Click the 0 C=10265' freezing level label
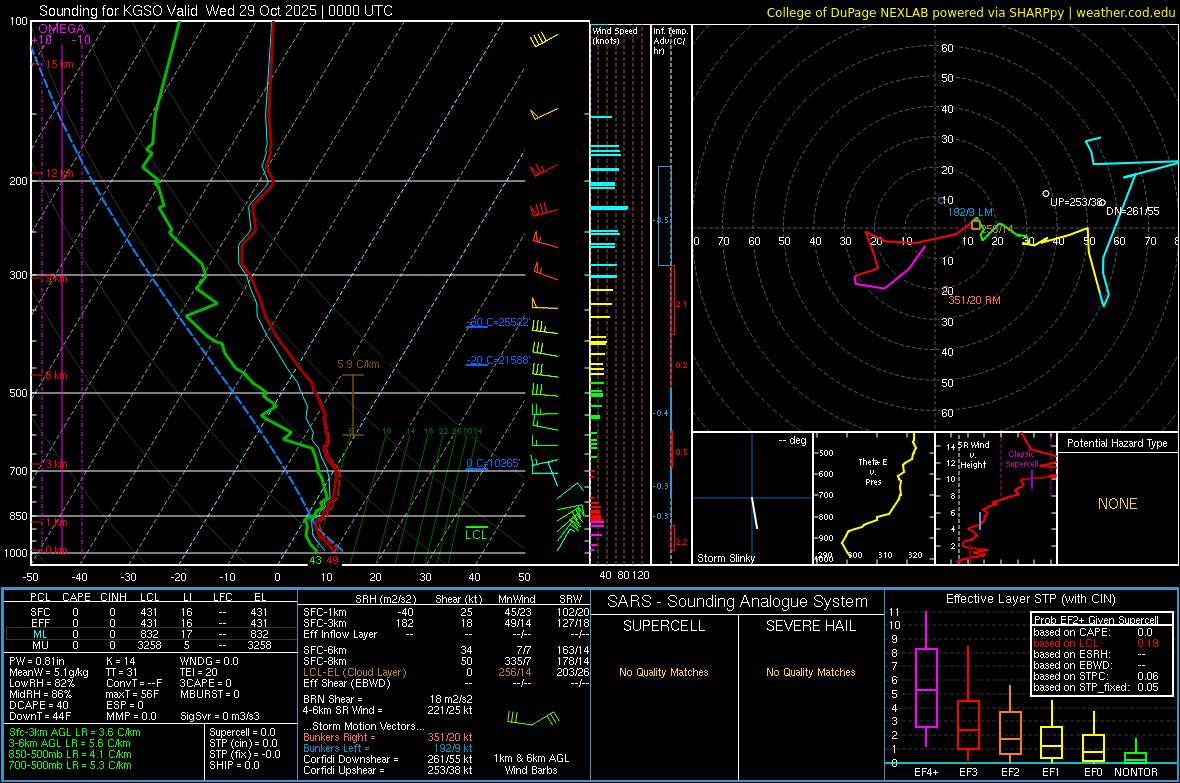 pyautogui.click(x=493, y=463)
